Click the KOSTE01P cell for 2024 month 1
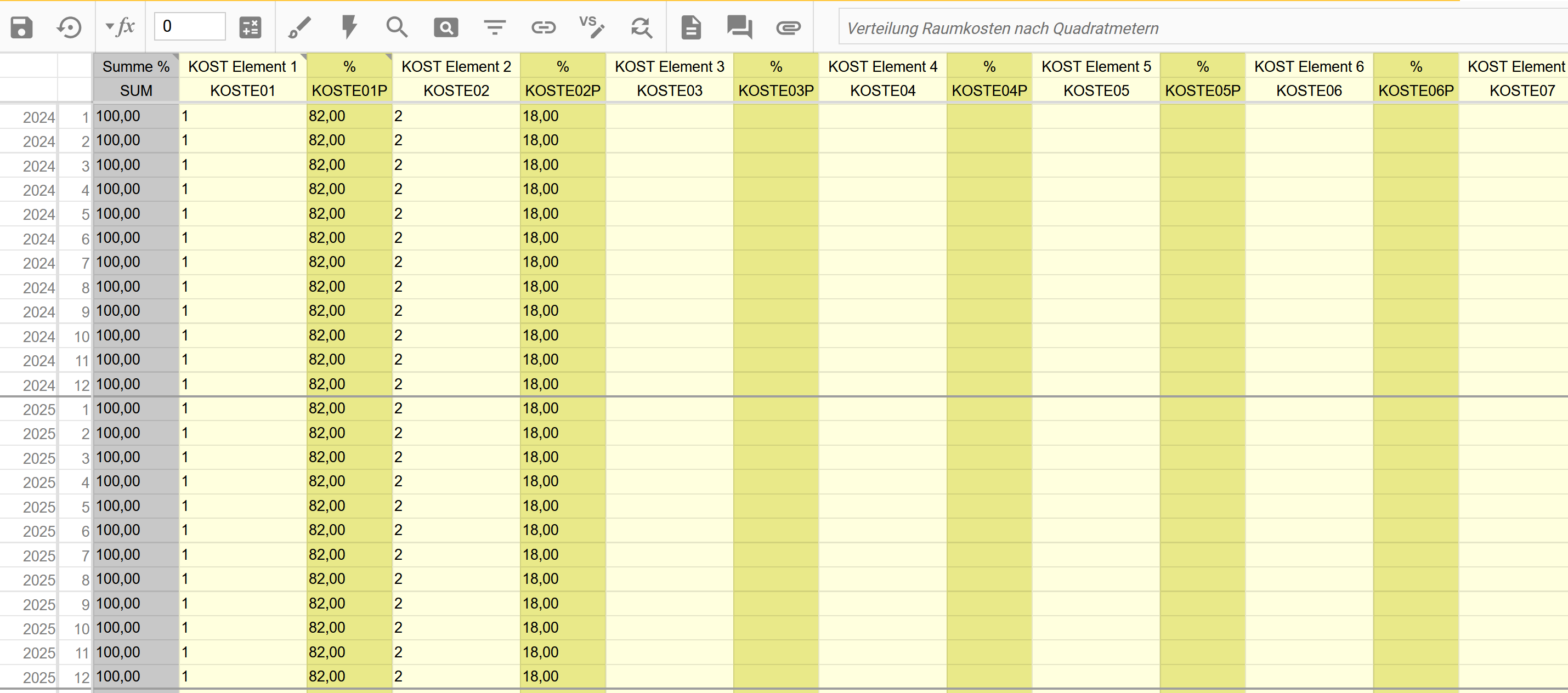Screen dimensions: 1568x693 349,116
